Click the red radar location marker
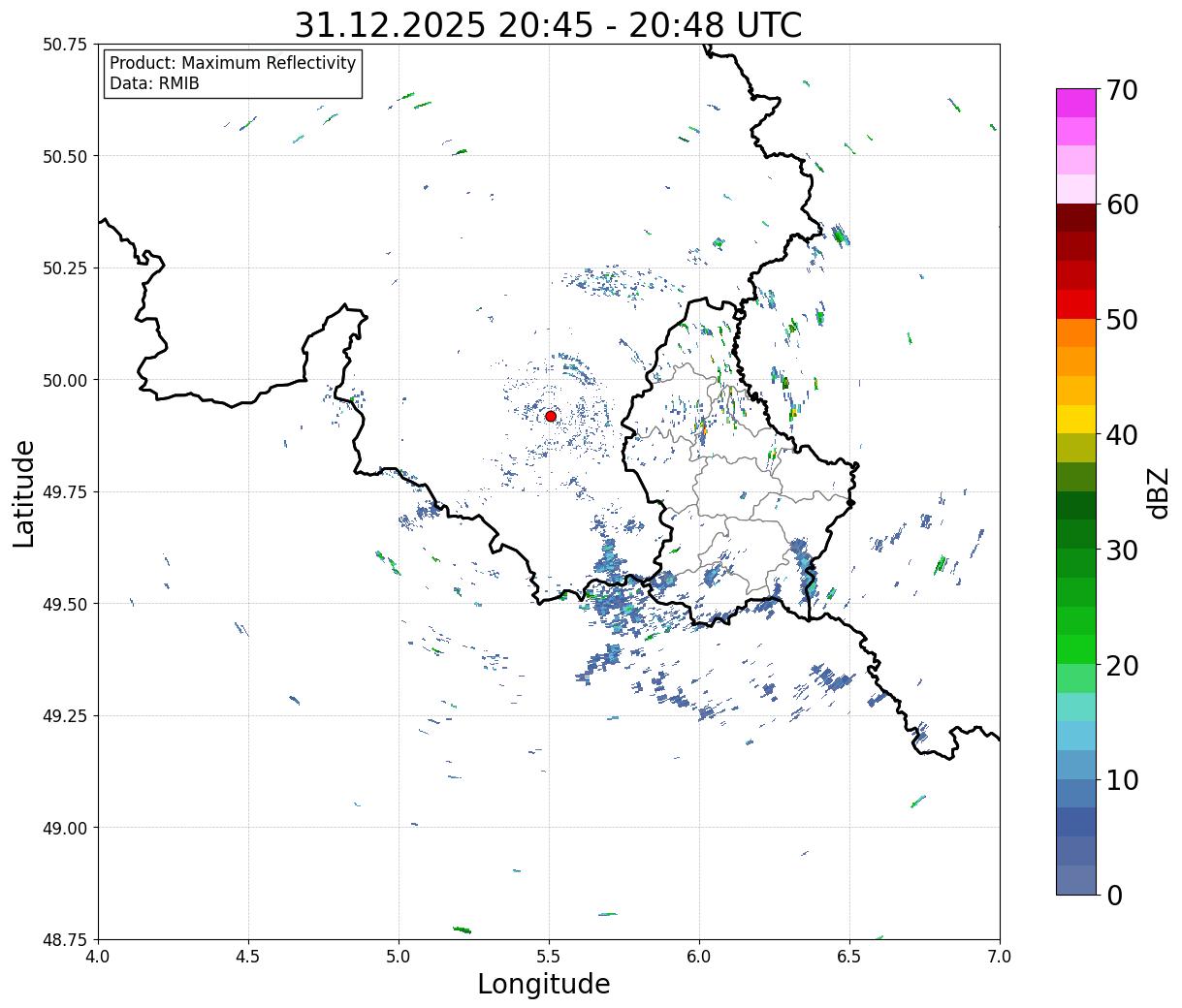The height and width of the screenshot is (1008, 1182). pos(551,416)
